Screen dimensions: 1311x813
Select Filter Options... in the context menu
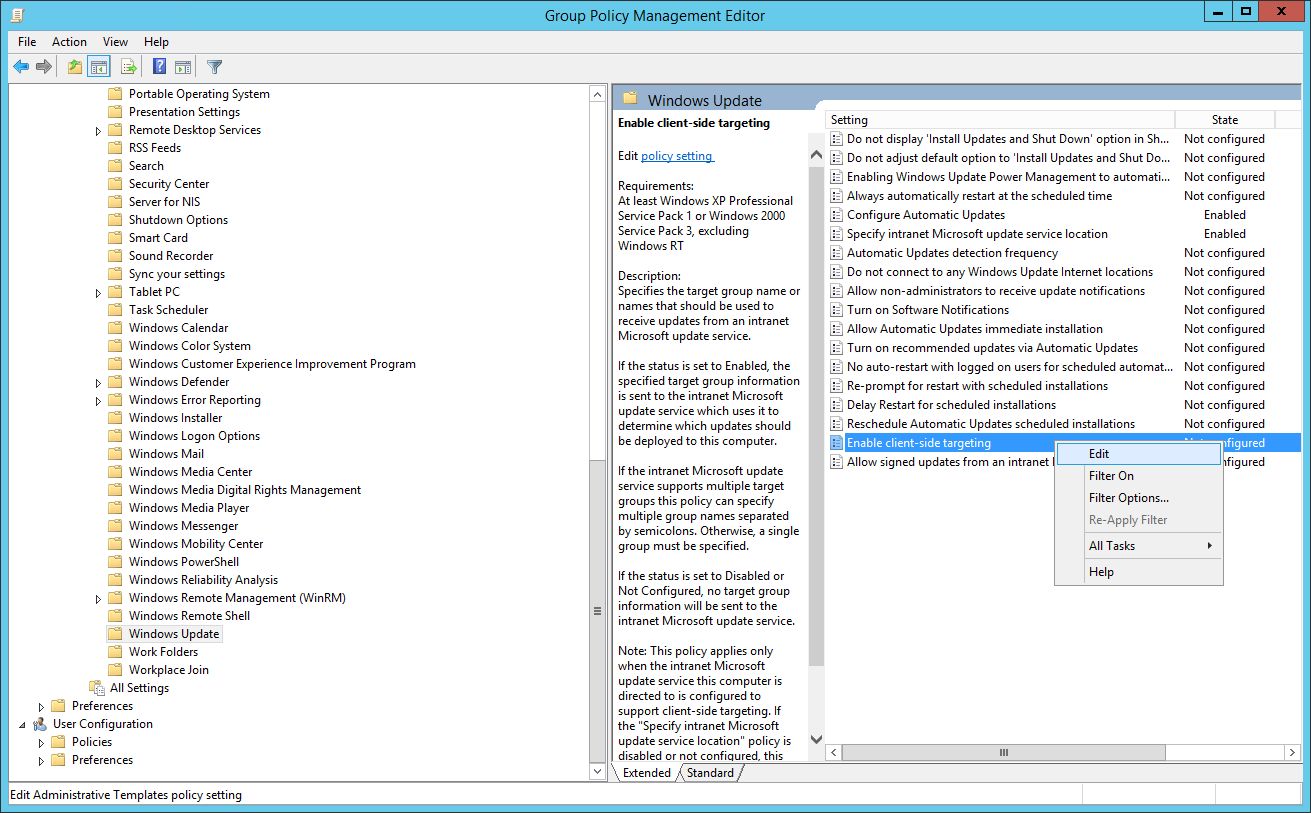(x=1139, y=498)
